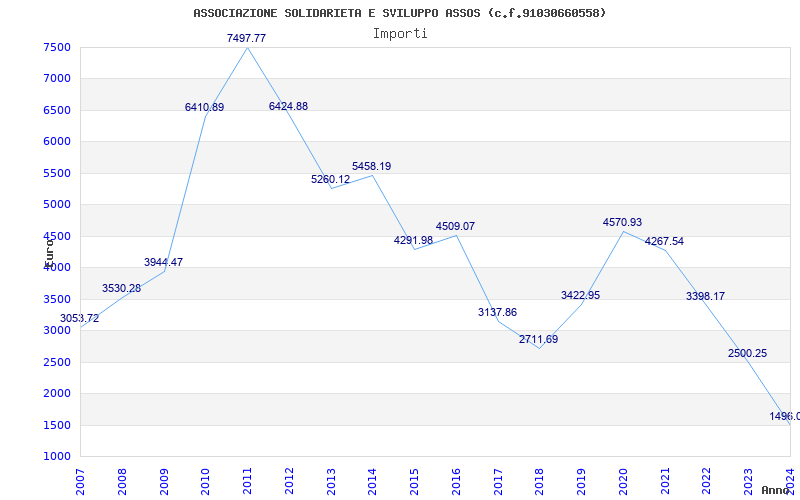Click data label 6410.89
This screenshot has height=500, width=800.
pos(205,108)
